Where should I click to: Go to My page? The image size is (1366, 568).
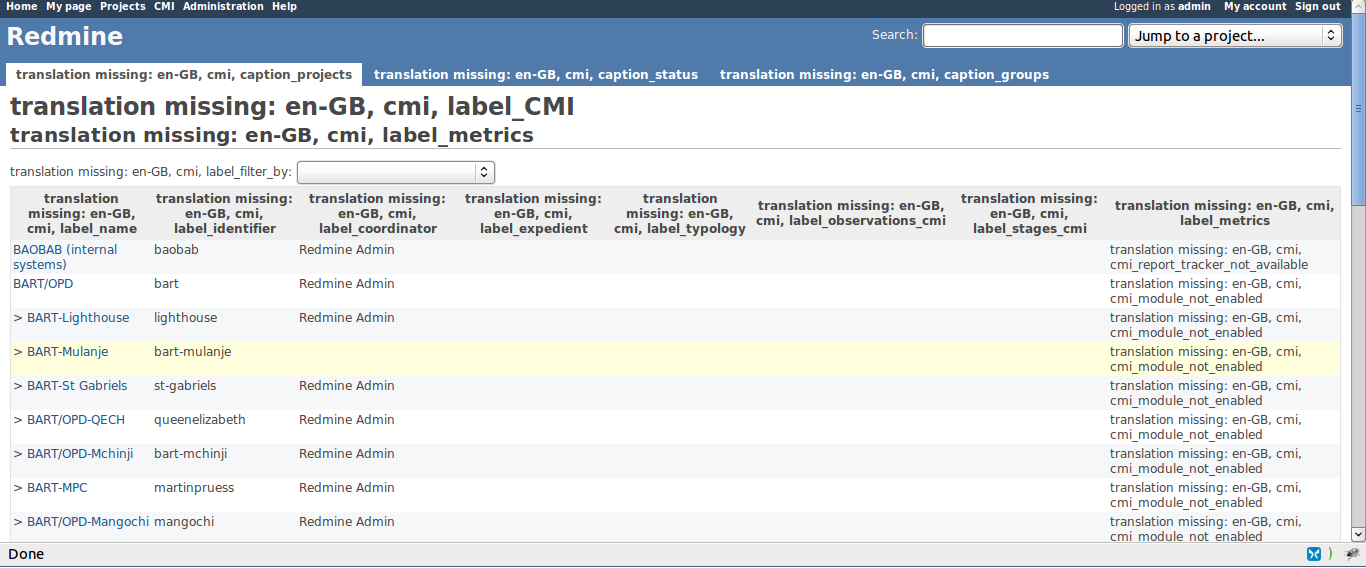coord(69,6)
